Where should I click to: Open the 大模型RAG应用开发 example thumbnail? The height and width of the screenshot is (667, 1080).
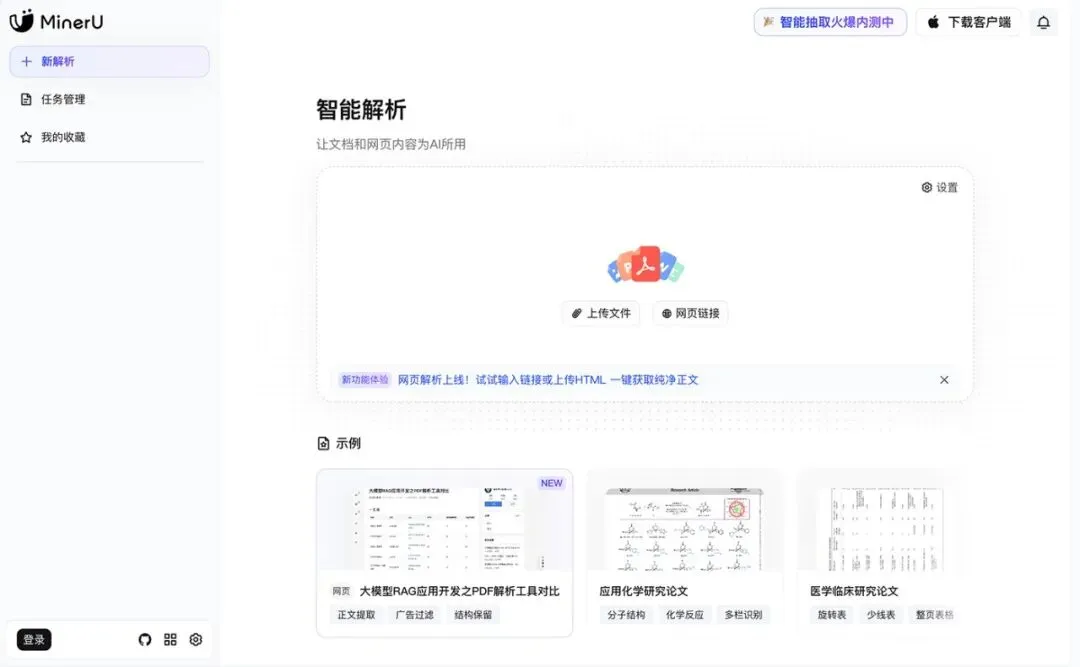coord(444,522)
